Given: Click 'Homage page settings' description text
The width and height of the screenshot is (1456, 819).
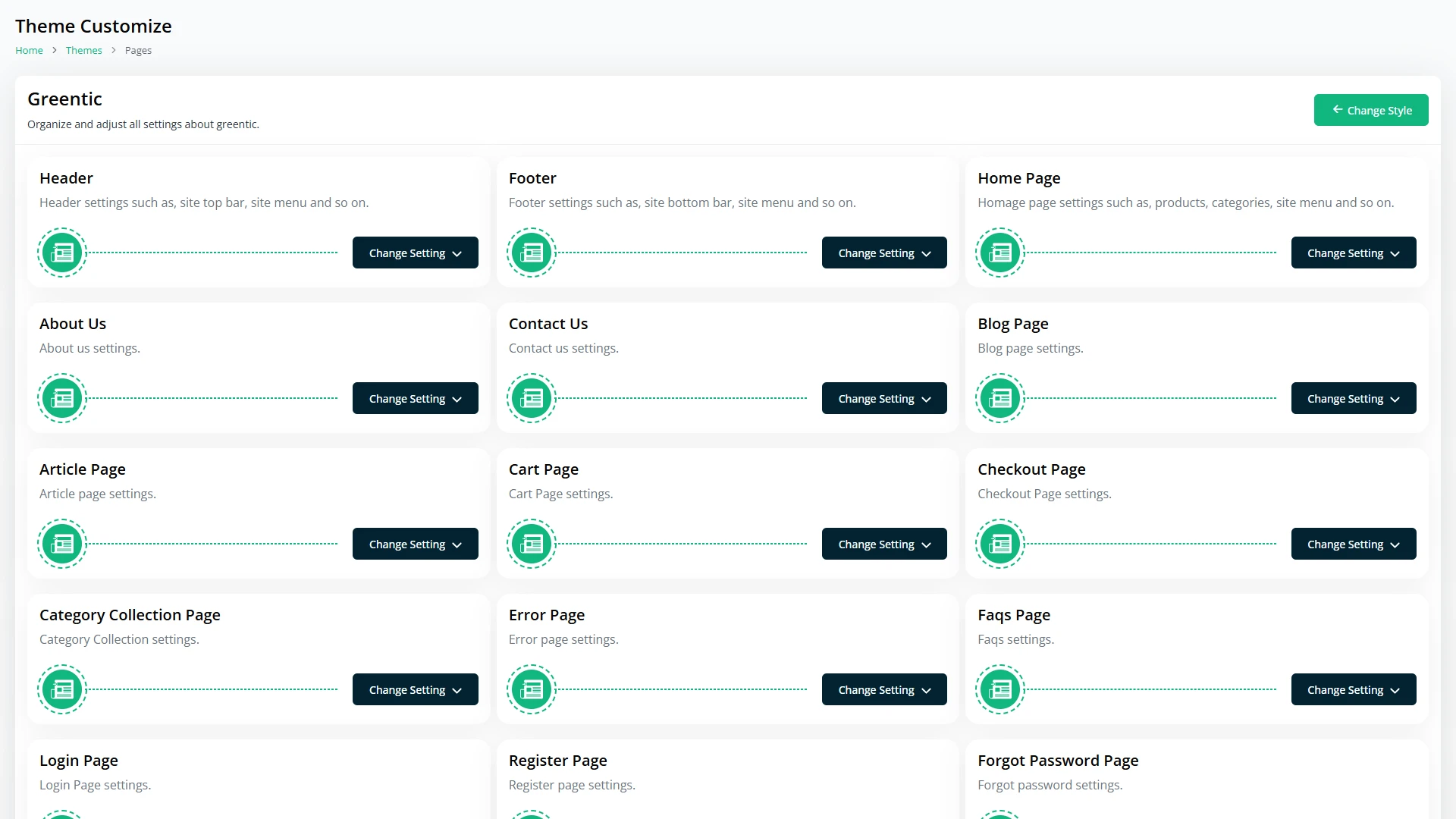Looking at the screenshot, I should (x=1185, y=202).
